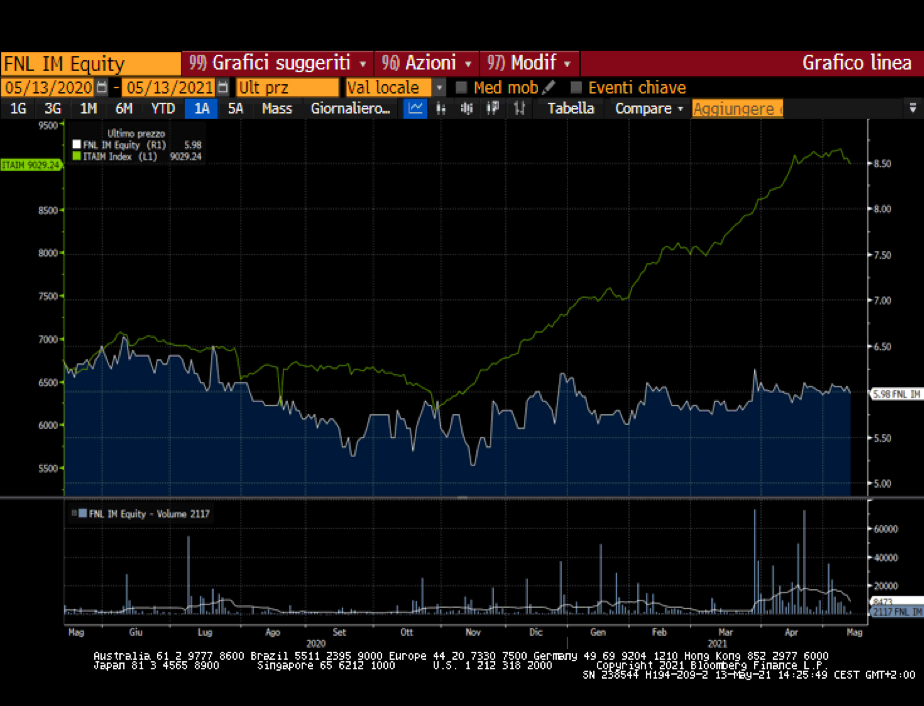The image size is (924, 706).
Task: Toggle FNL IM Equity legend series box
Action: [x=75, y=145]
